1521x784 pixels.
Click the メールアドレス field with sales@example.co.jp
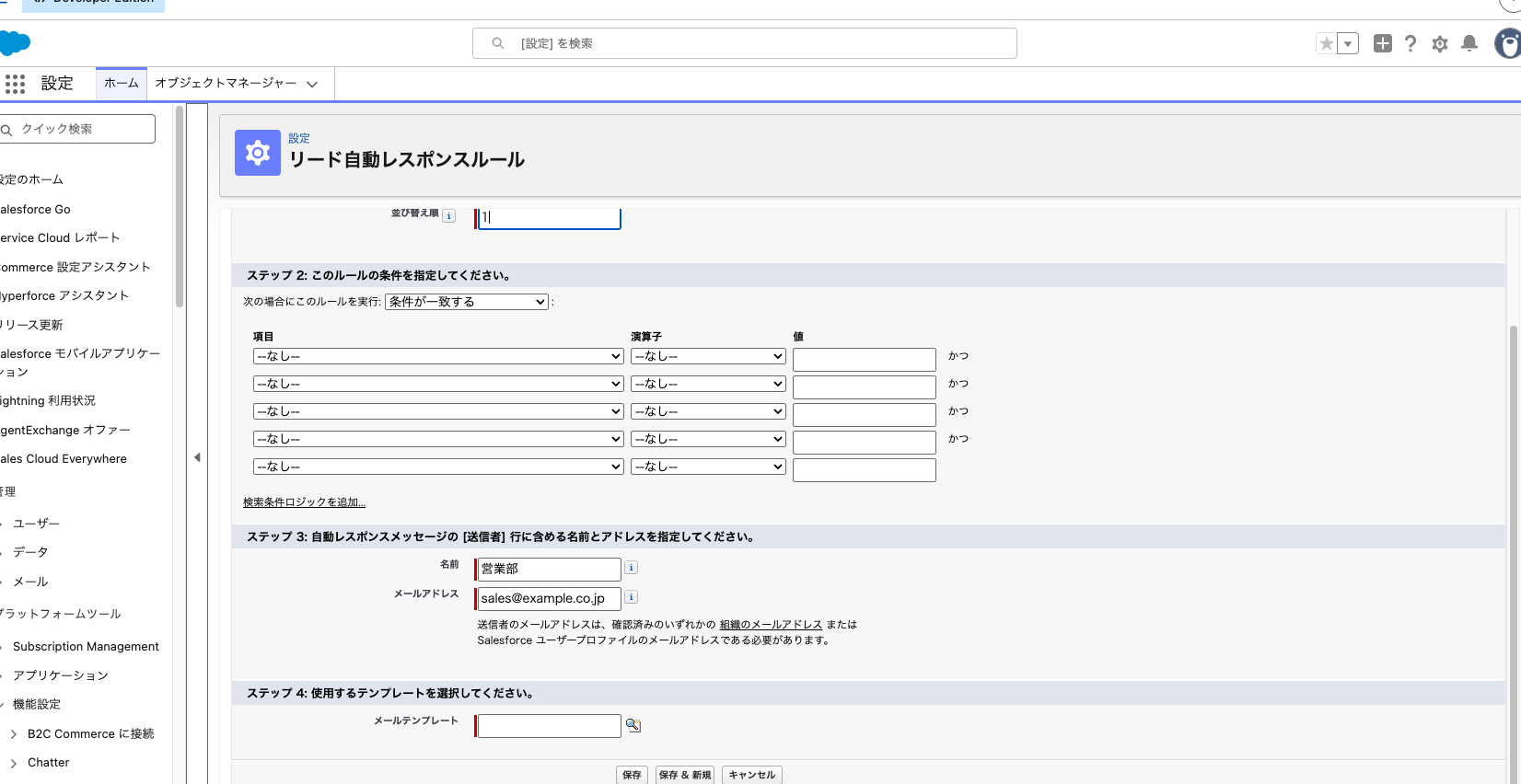pyautogui.click(x=549, y=598)
